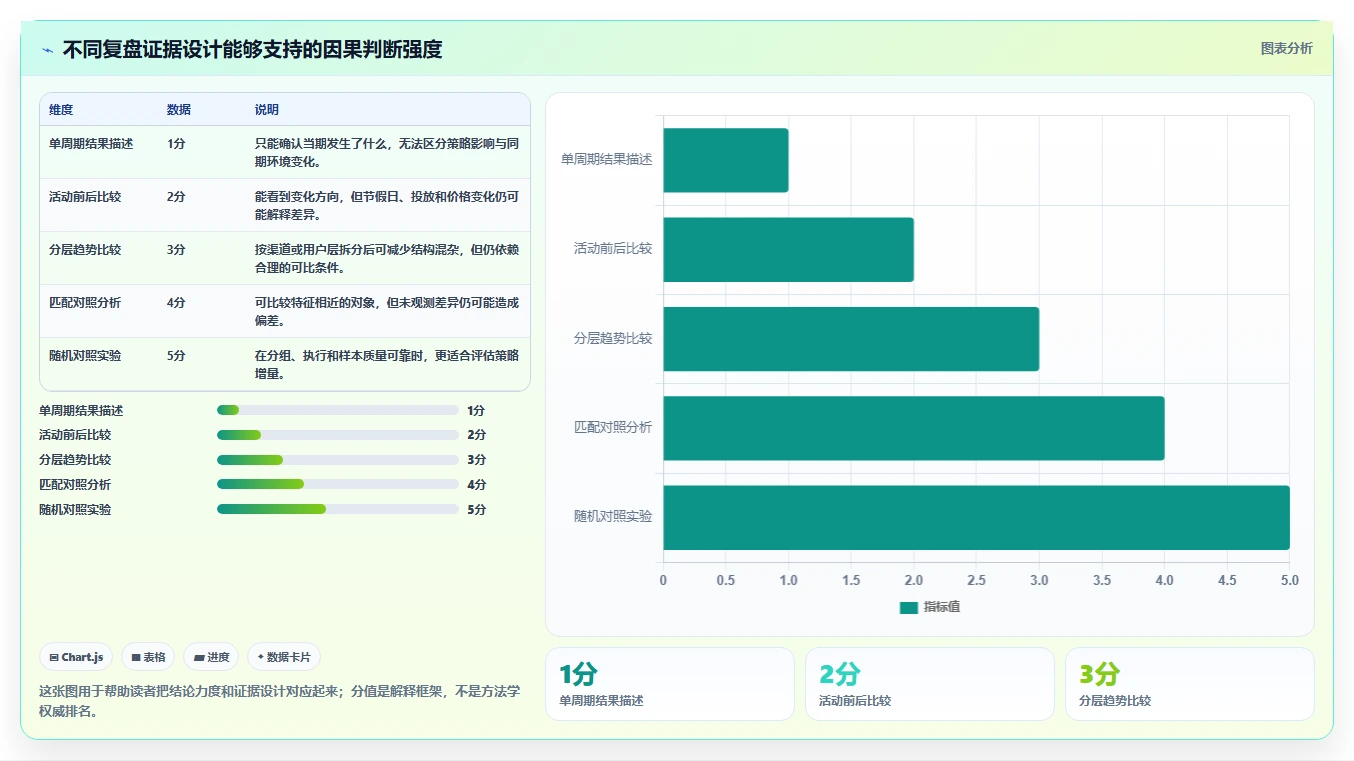This screenshot has width=1354, height=761.
Task: Click the 4分 cell in the table
Action: 176,302
